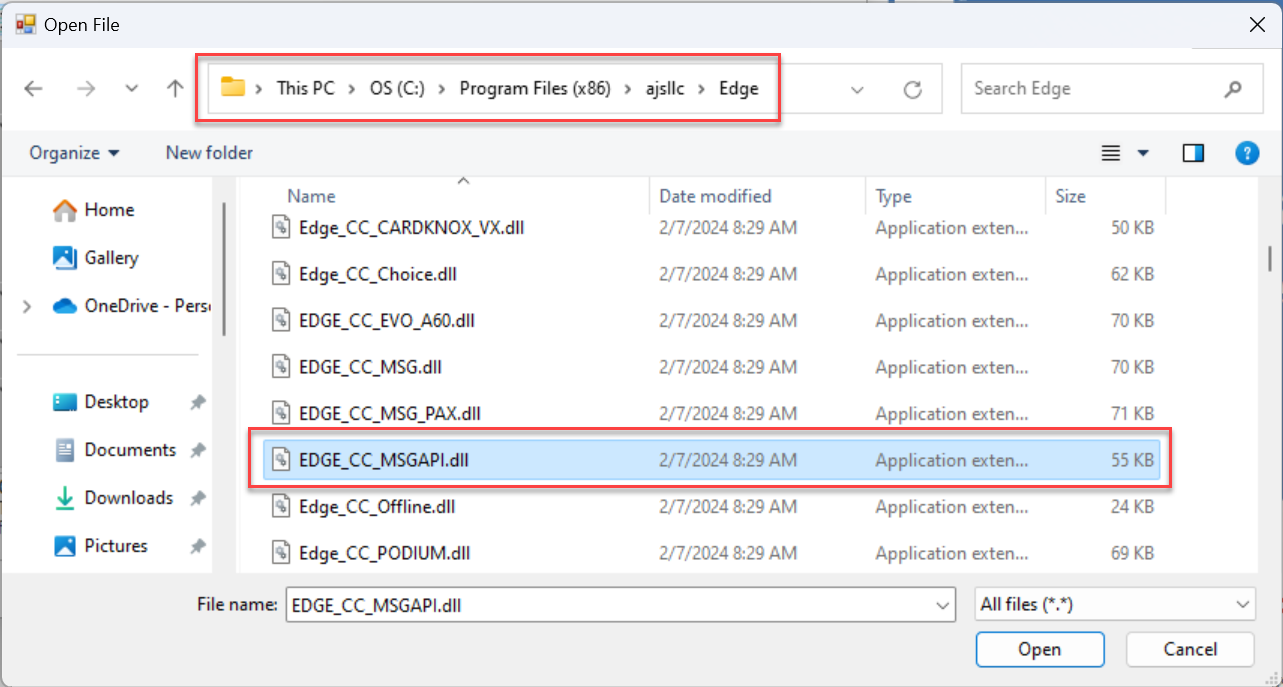This screenshot has height=687, width=1283.
Task: Click the Open button
Action: (x=1039, y=649)
